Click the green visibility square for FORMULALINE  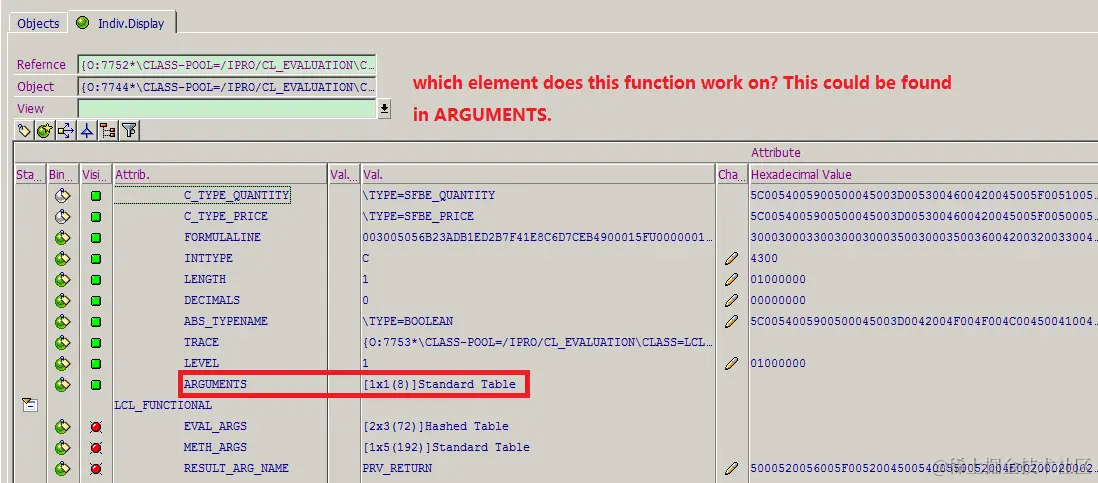(96, 238)
